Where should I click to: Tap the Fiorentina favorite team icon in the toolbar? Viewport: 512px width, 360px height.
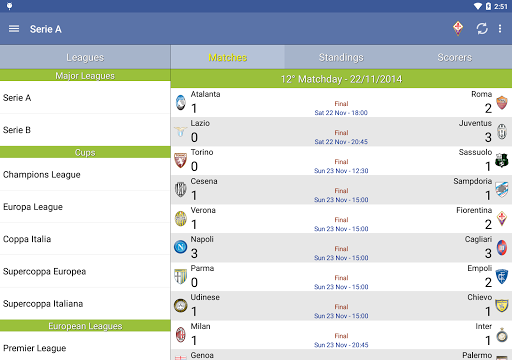coord(458,28)
